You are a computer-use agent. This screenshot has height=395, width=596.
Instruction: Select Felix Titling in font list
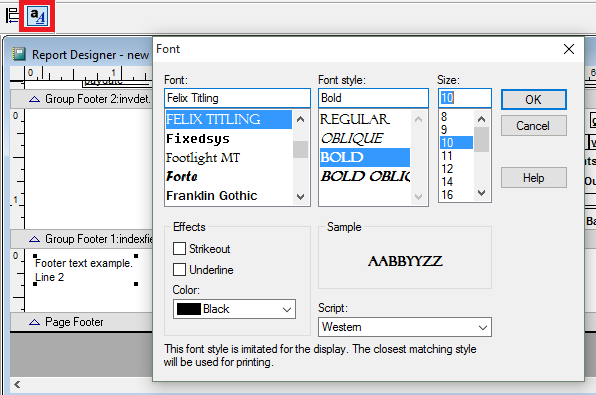pos(229,119)
